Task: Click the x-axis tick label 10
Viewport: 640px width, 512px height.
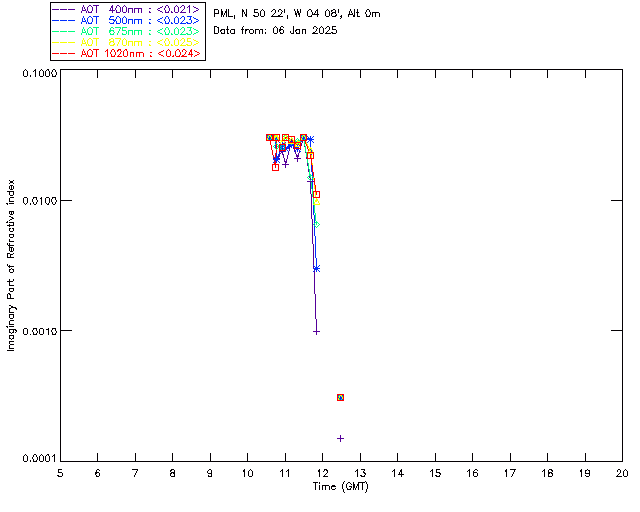Action: 248,473
